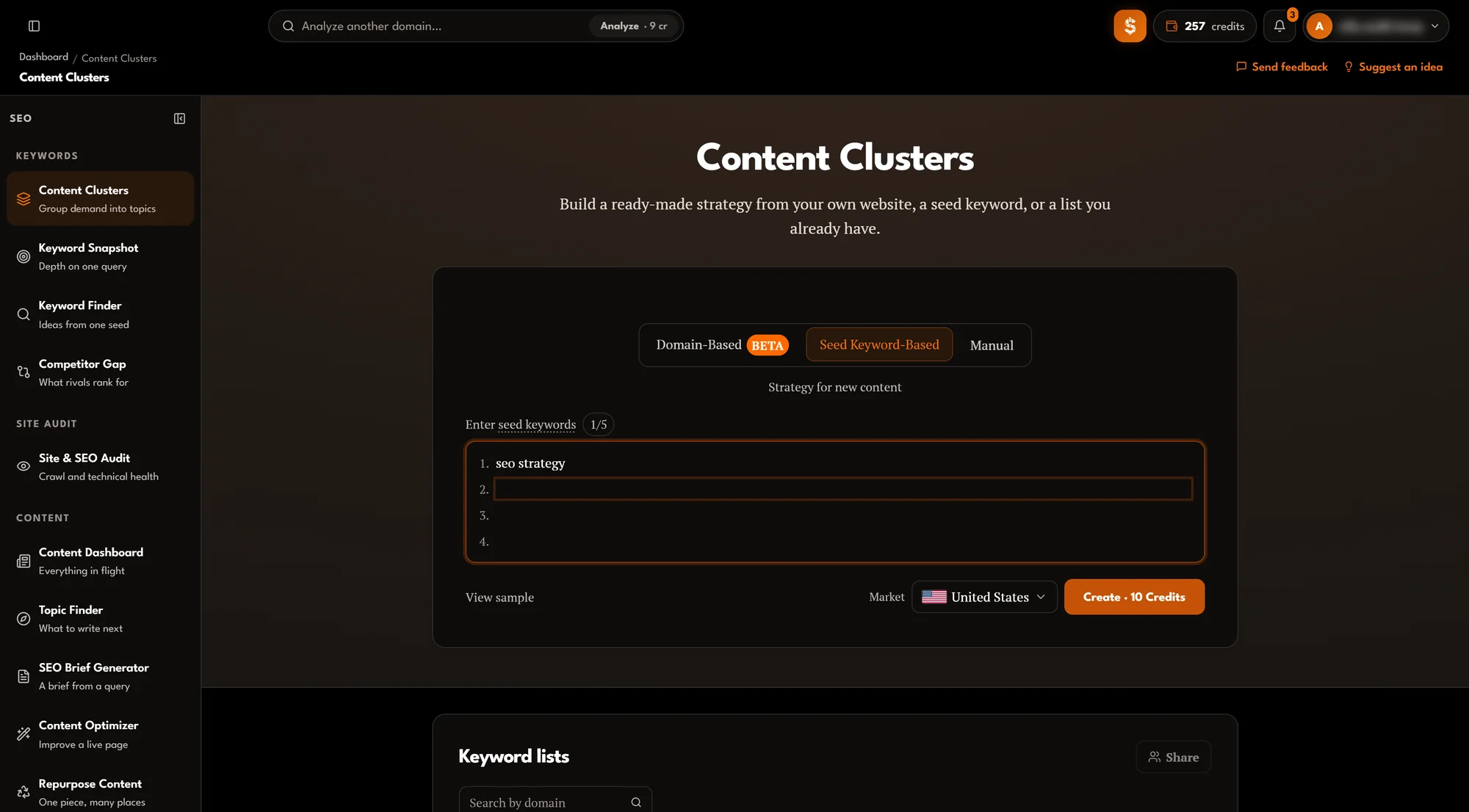Click the people icon on Share button
The width and height of the screenshot is (1469, 812).
point(1155,757)
